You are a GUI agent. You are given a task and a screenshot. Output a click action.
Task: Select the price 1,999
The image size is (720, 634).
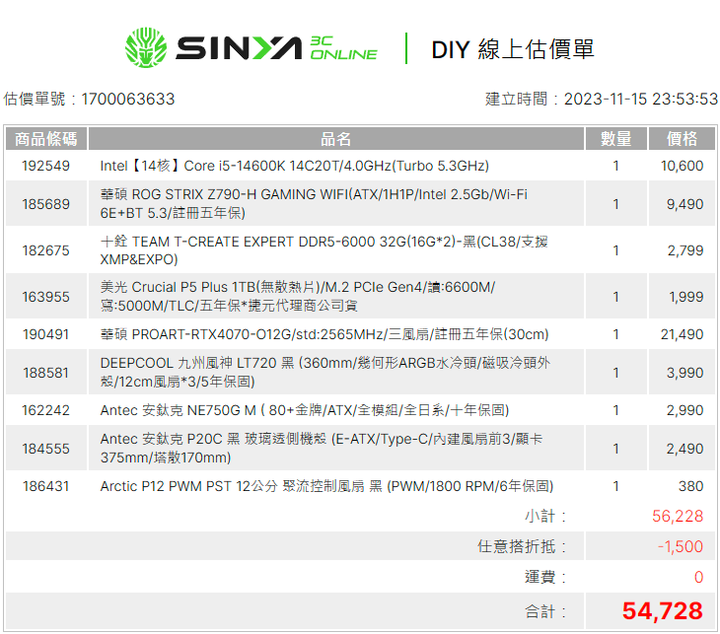(686, 297)
